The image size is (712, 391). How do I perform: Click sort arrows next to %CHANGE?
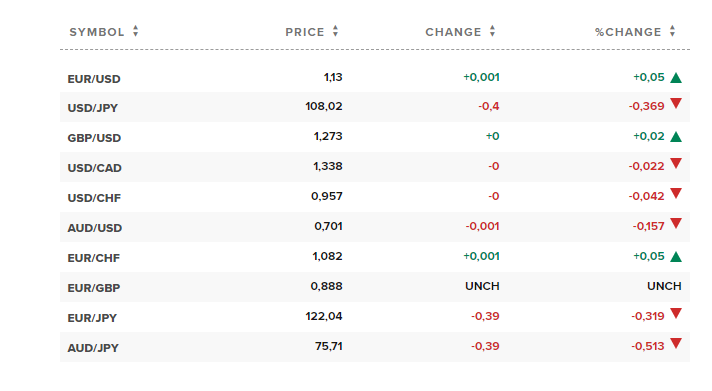672,31
